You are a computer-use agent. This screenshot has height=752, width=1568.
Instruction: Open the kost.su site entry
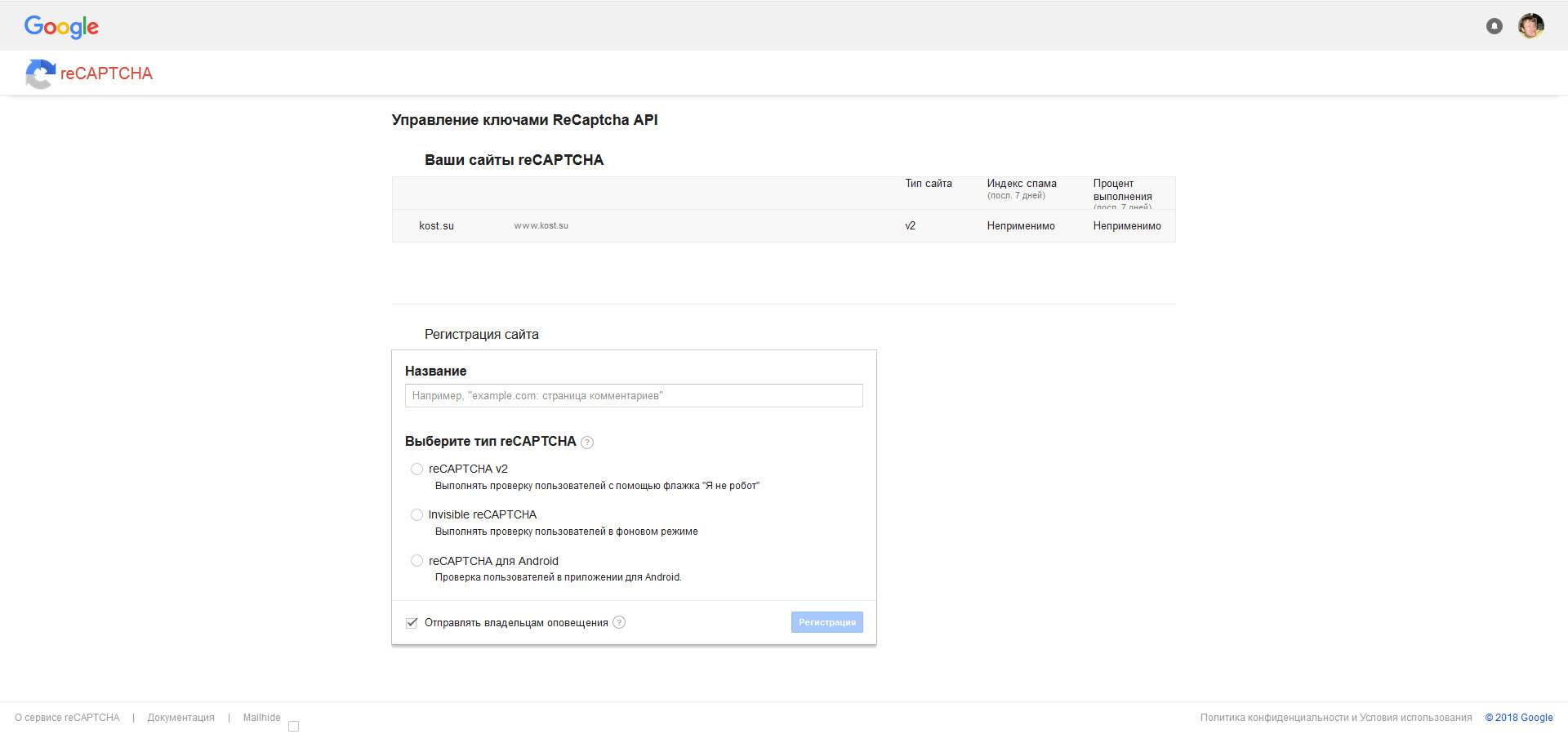(436, 226)
